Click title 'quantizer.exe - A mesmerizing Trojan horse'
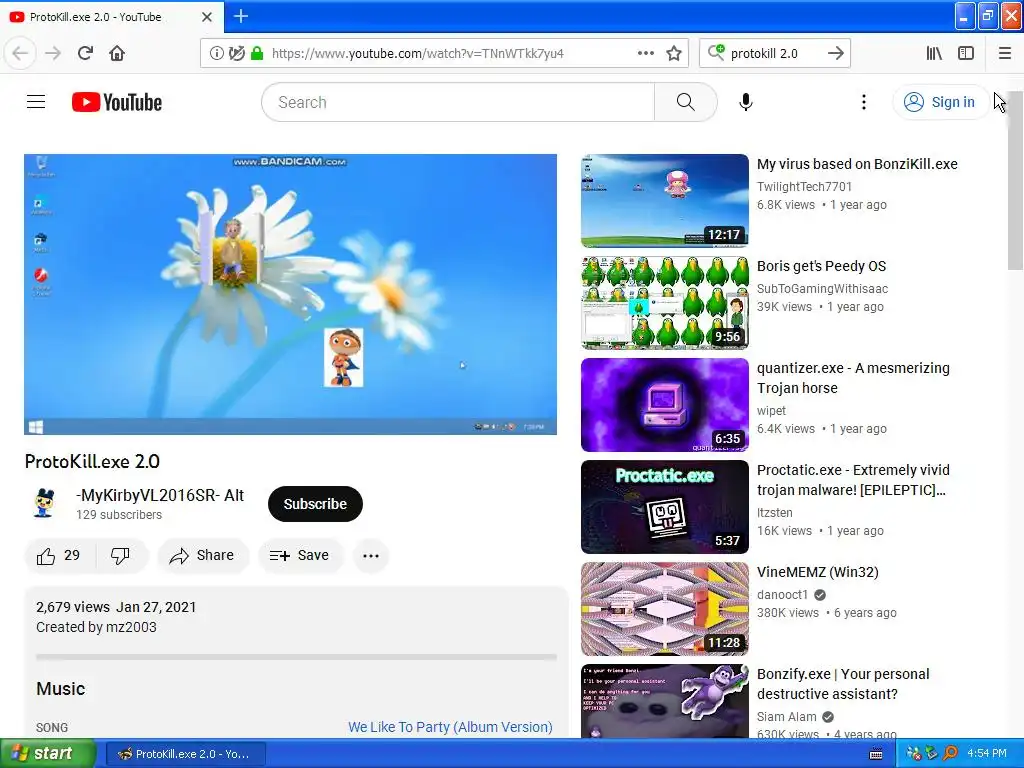 [x=854, y=378]
